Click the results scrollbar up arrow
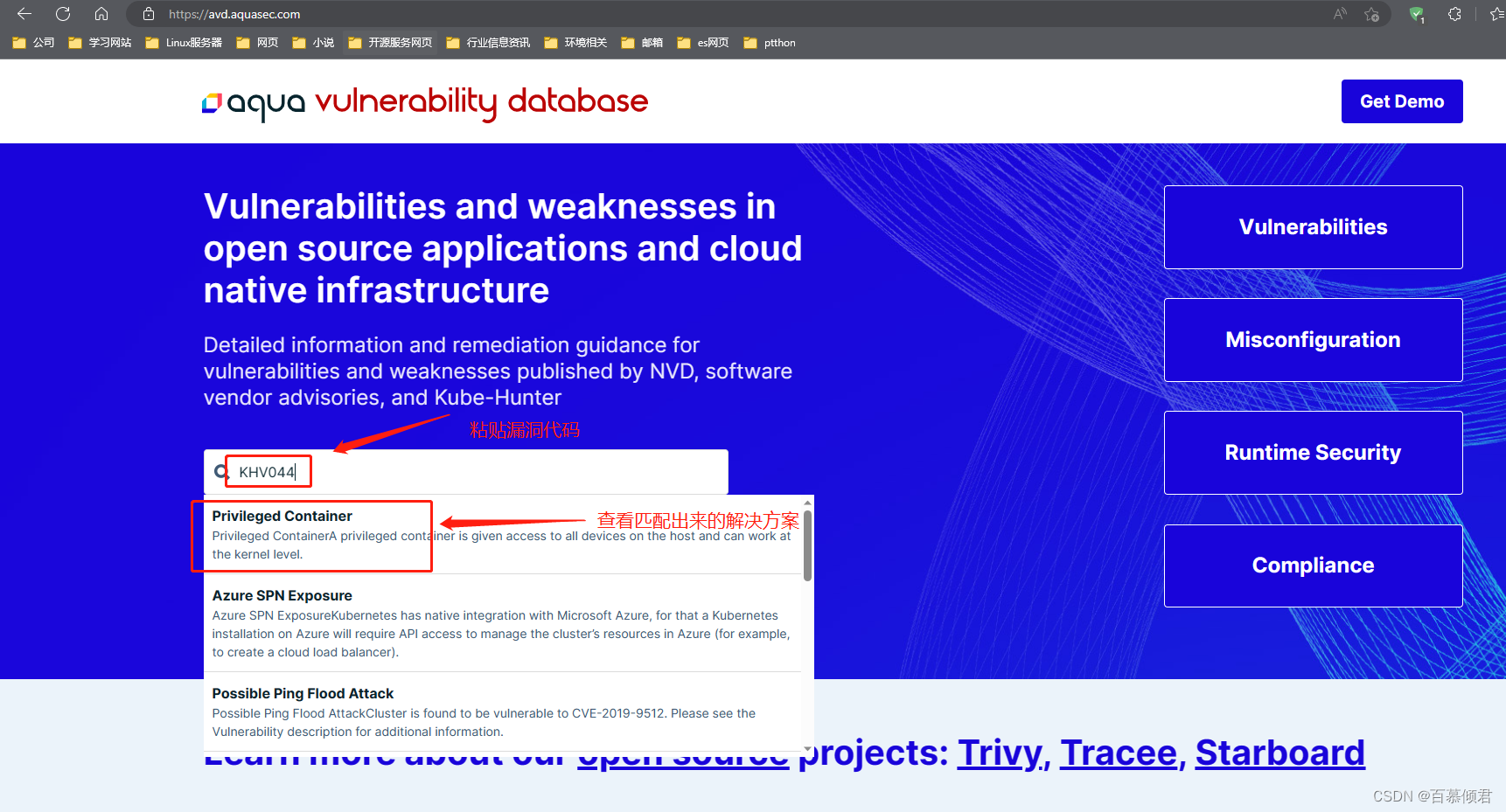Viewport: 1506px width, 812px height. [807, 503]
